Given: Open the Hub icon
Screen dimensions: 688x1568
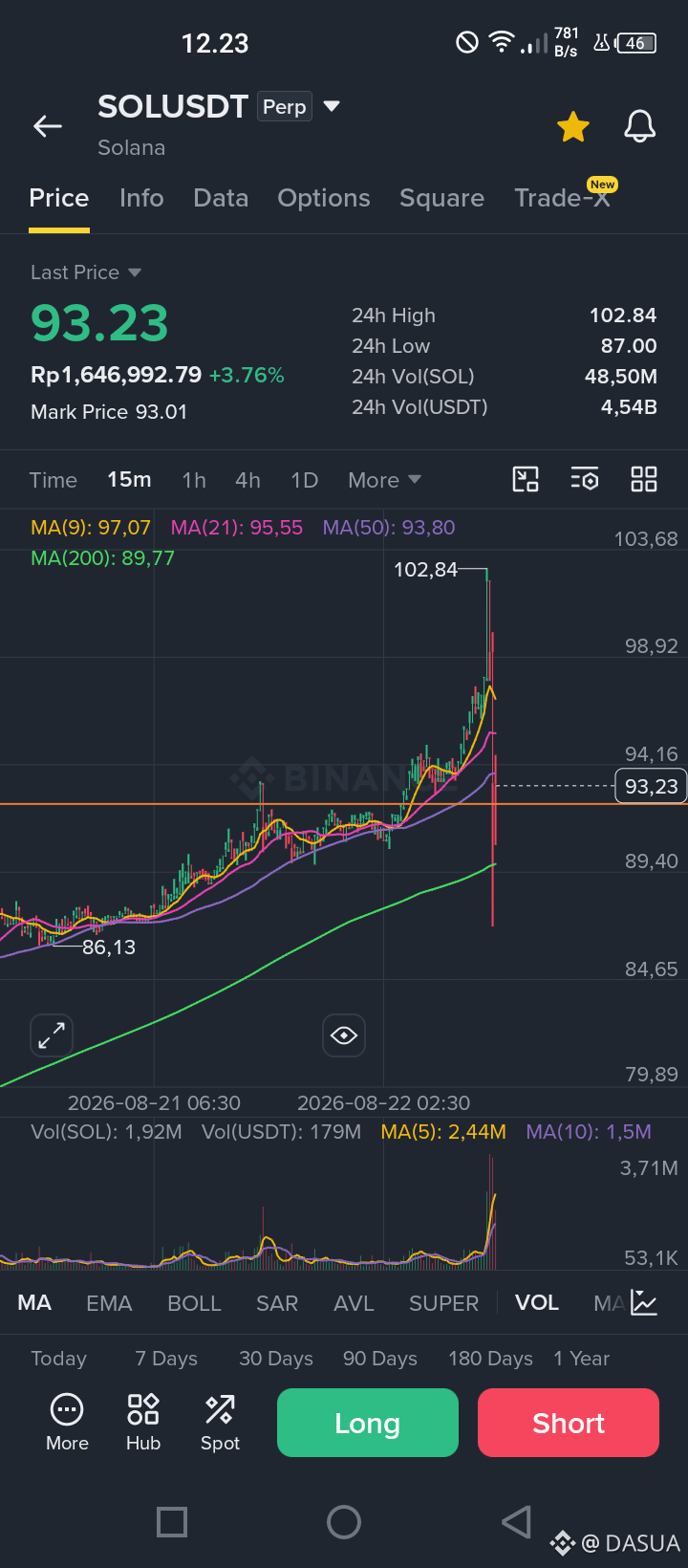Looking at the screenshot, I should 143,1423.
